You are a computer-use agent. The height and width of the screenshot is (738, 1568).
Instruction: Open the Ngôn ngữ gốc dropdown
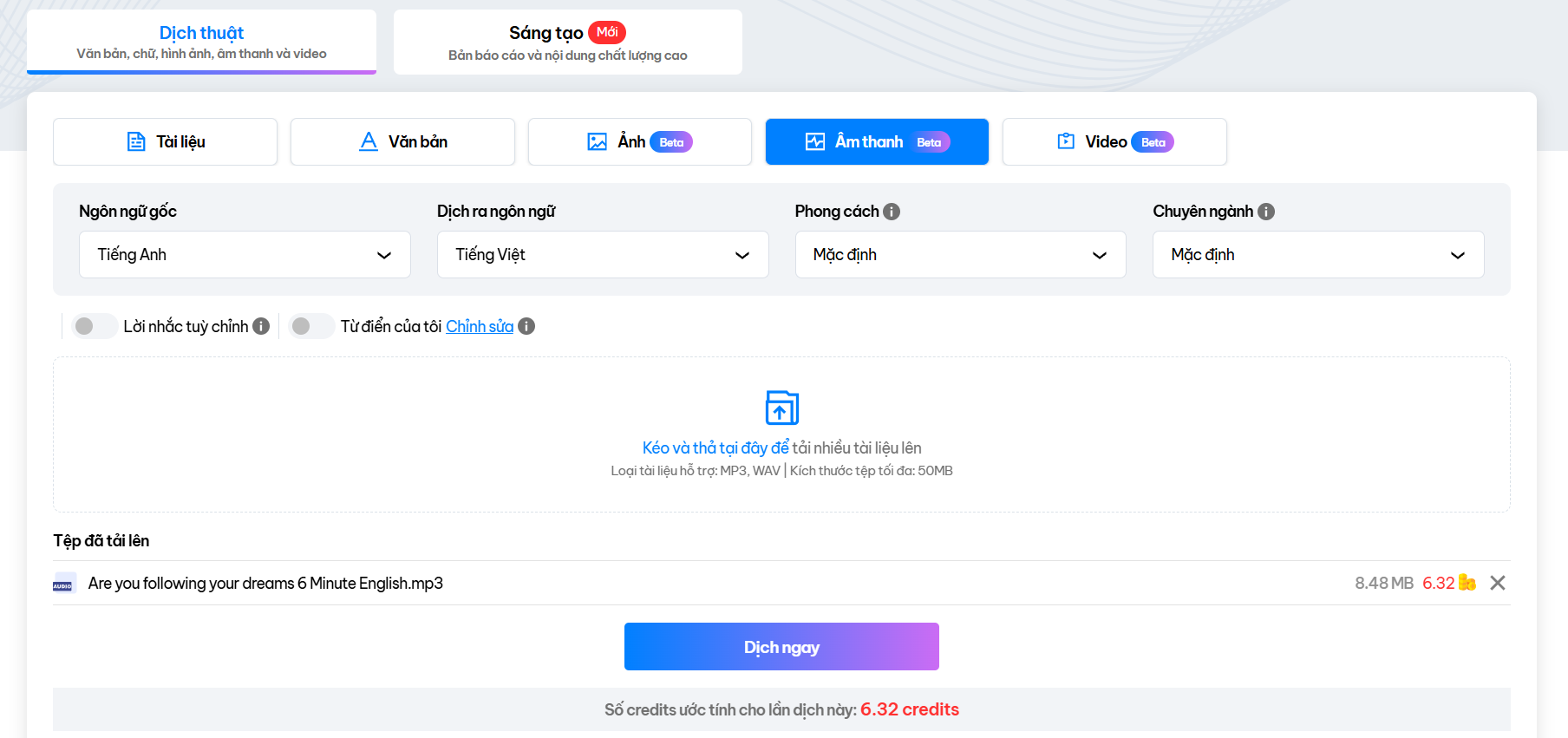tap(245, 255)
